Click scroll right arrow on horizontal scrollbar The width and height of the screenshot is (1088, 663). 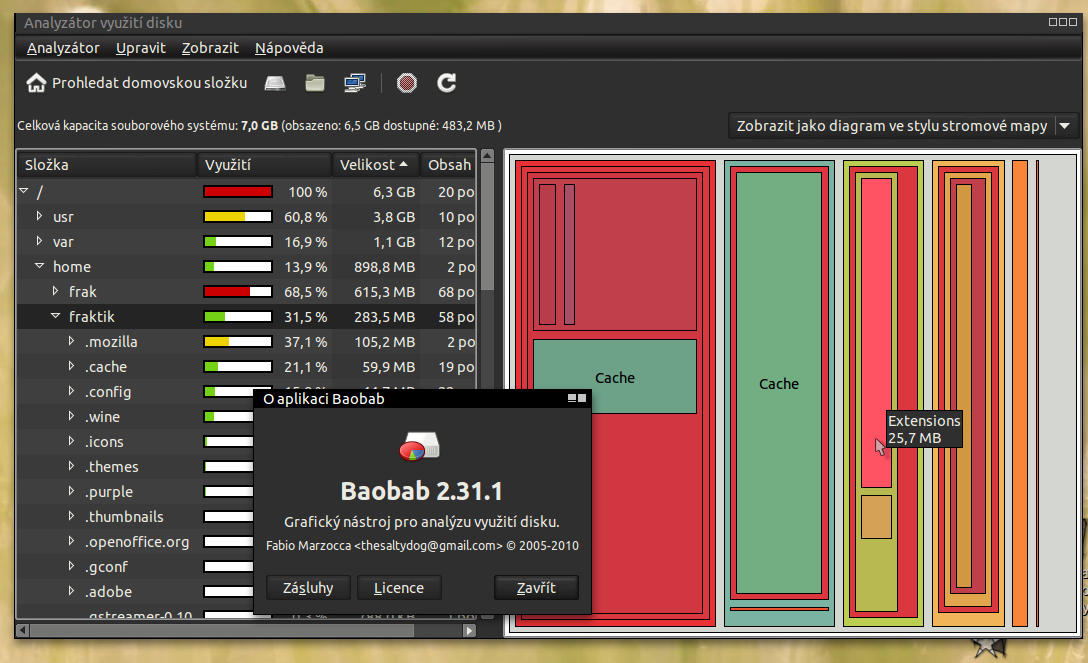[x=470, y=630]
